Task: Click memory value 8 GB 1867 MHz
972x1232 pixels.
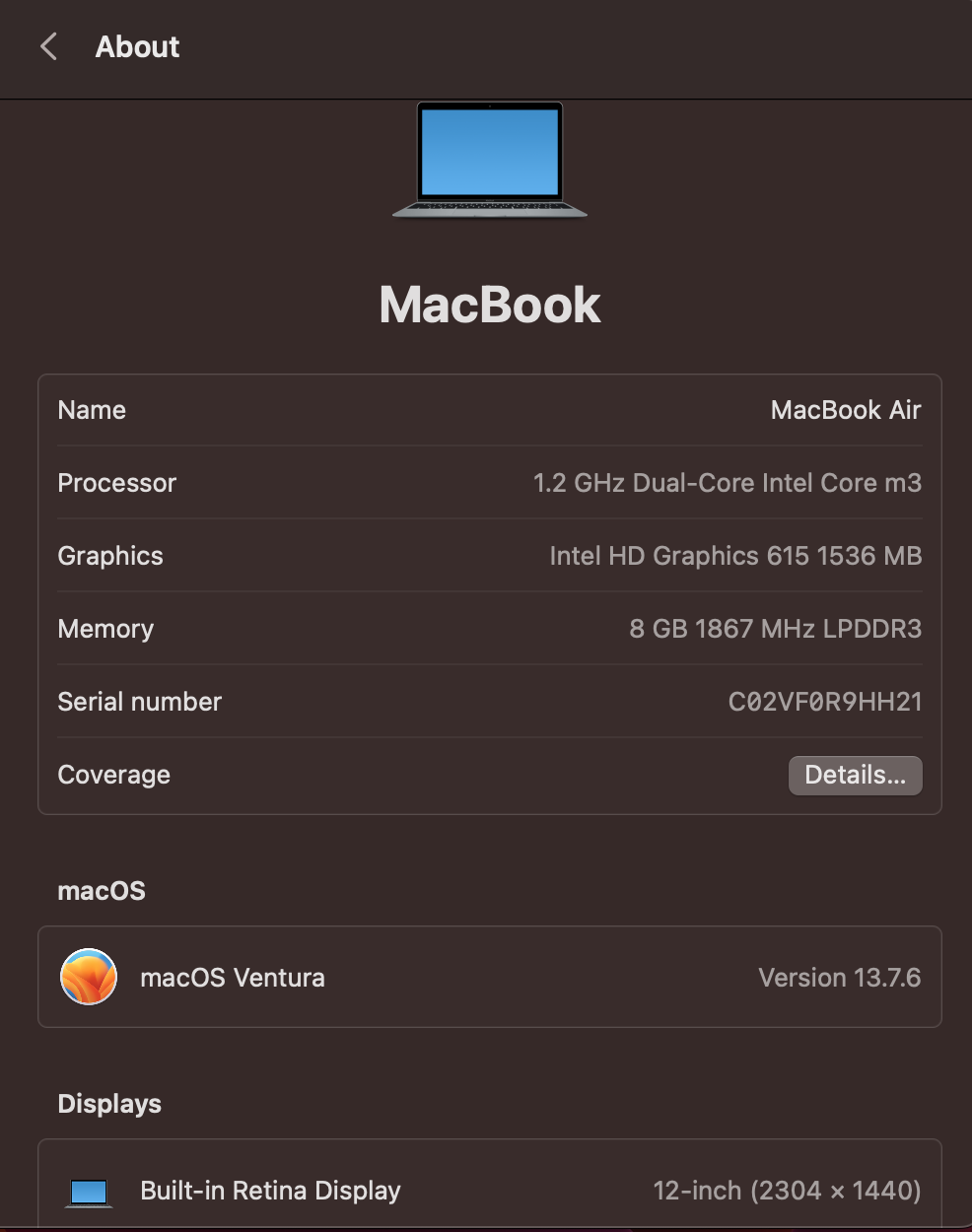Action: (776, 629)
